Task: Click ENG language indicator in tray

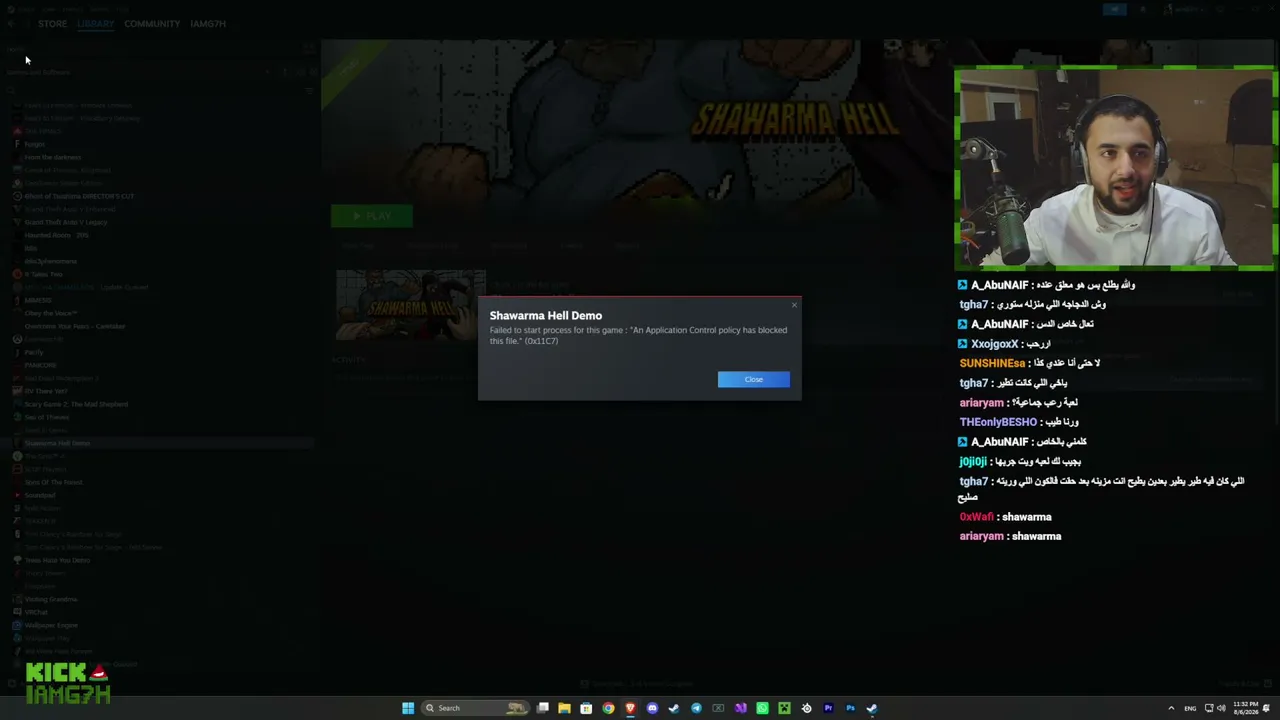Action: click(1190, 708)
